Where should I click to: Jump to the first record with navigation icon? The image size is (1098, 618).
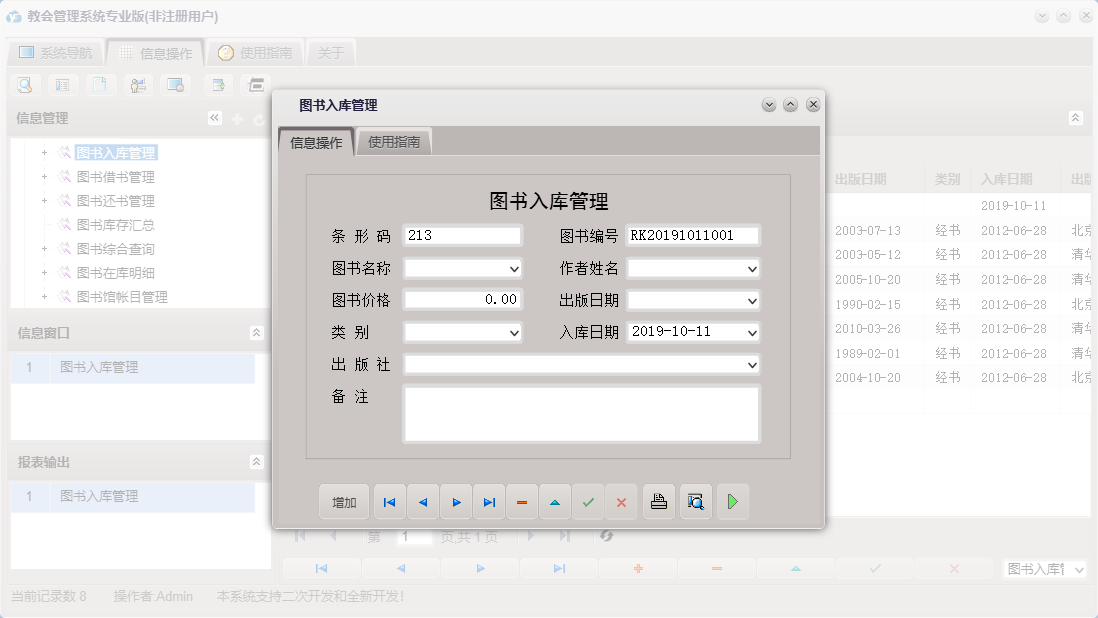coord(389,501)
